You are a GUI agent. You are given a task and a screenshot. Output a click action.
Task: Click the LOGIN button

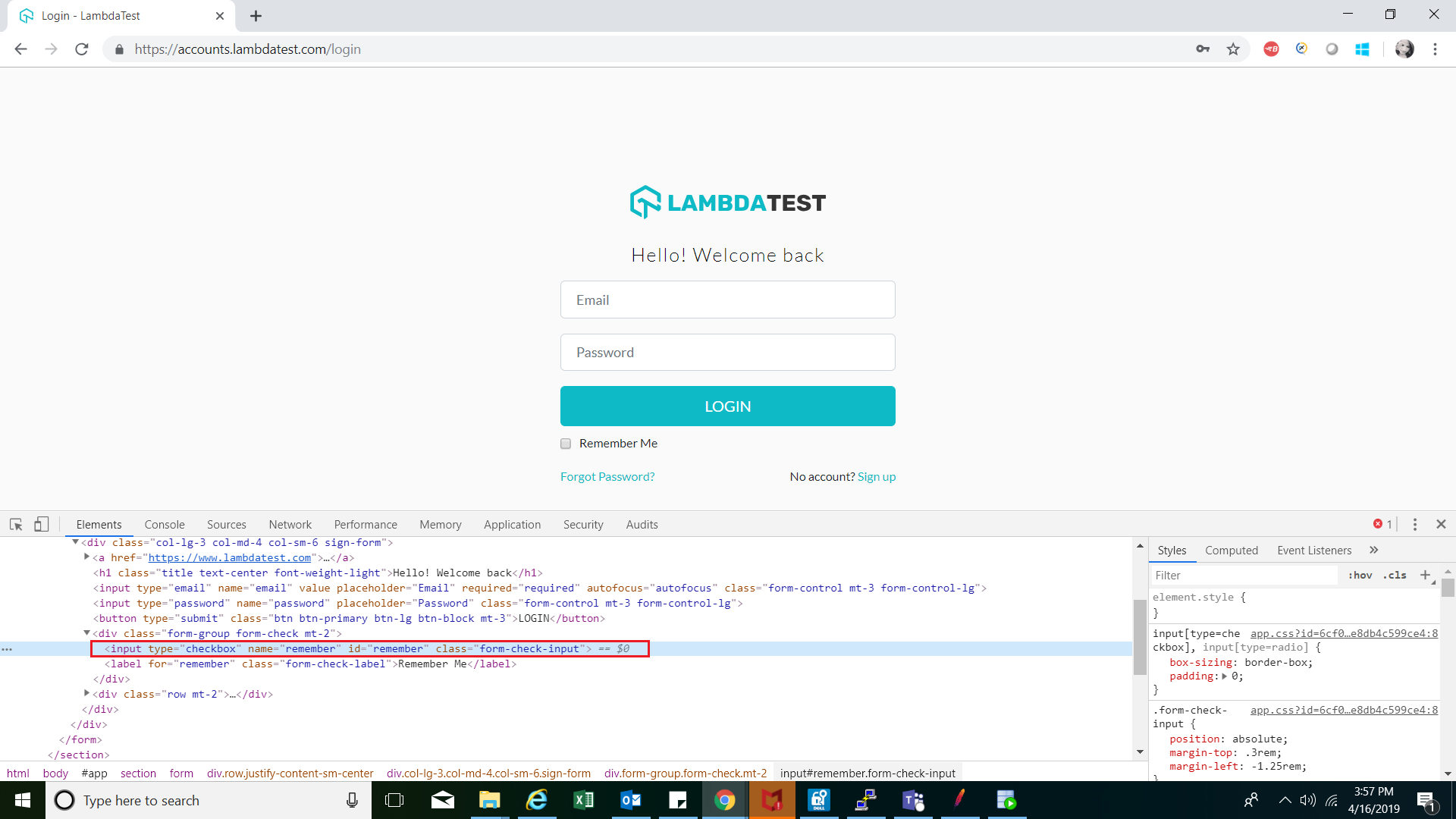pos(728,405)
